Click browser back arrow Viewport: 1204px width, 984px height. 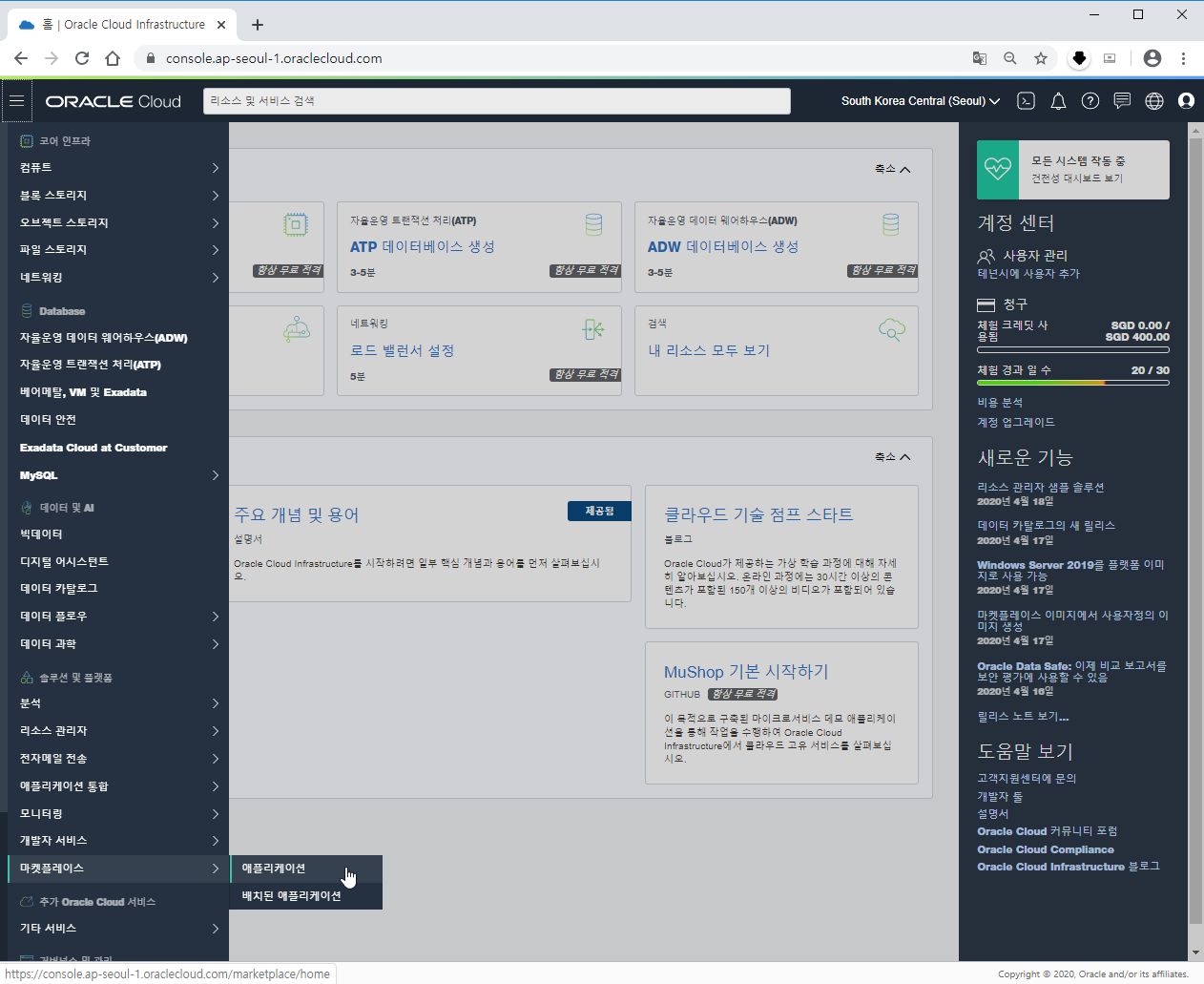21,58
